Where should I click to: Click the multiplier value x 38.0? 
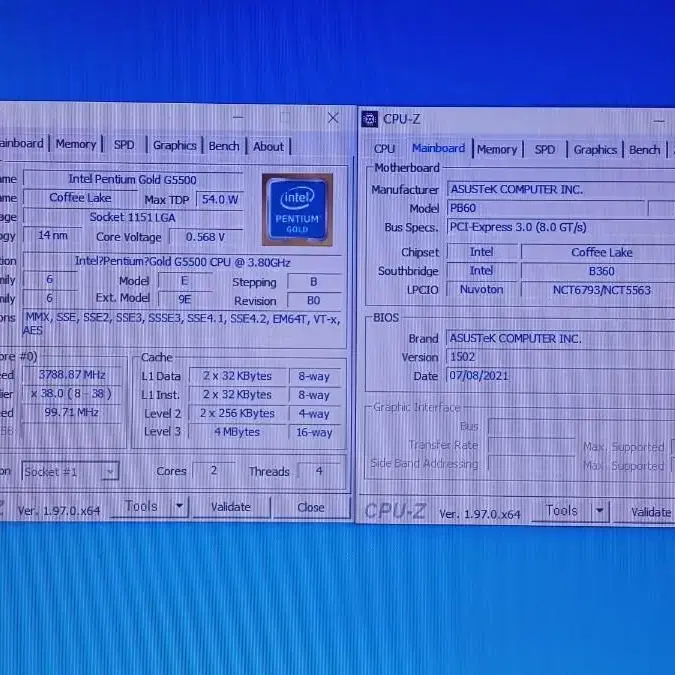pos(72,394)
